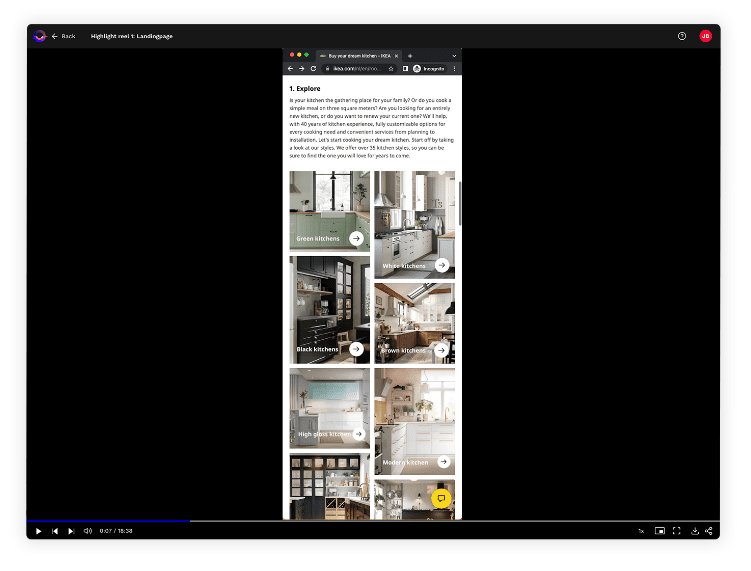The image size is (751, 571).
Task: Skip to previous clip in player
Action: point(55,531)
